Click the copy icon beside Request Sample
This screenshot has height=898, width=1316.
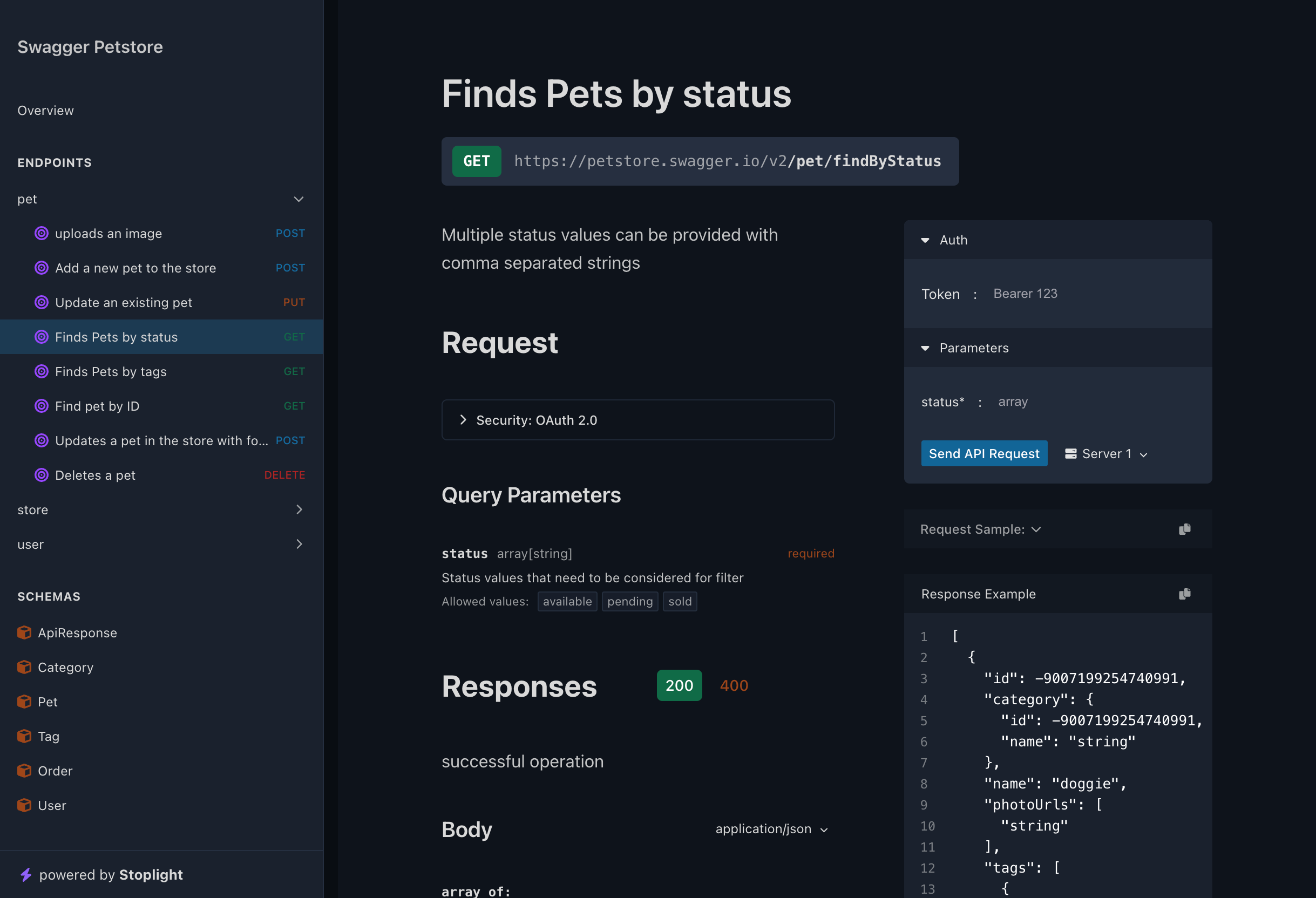point(1184,529)
